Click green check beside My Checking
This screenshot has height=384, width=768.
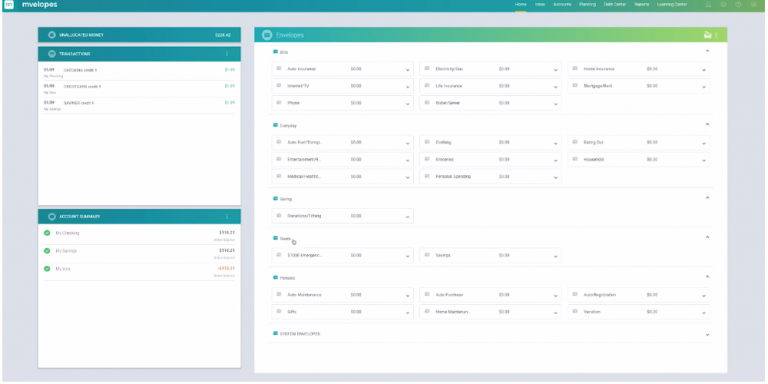47,233
